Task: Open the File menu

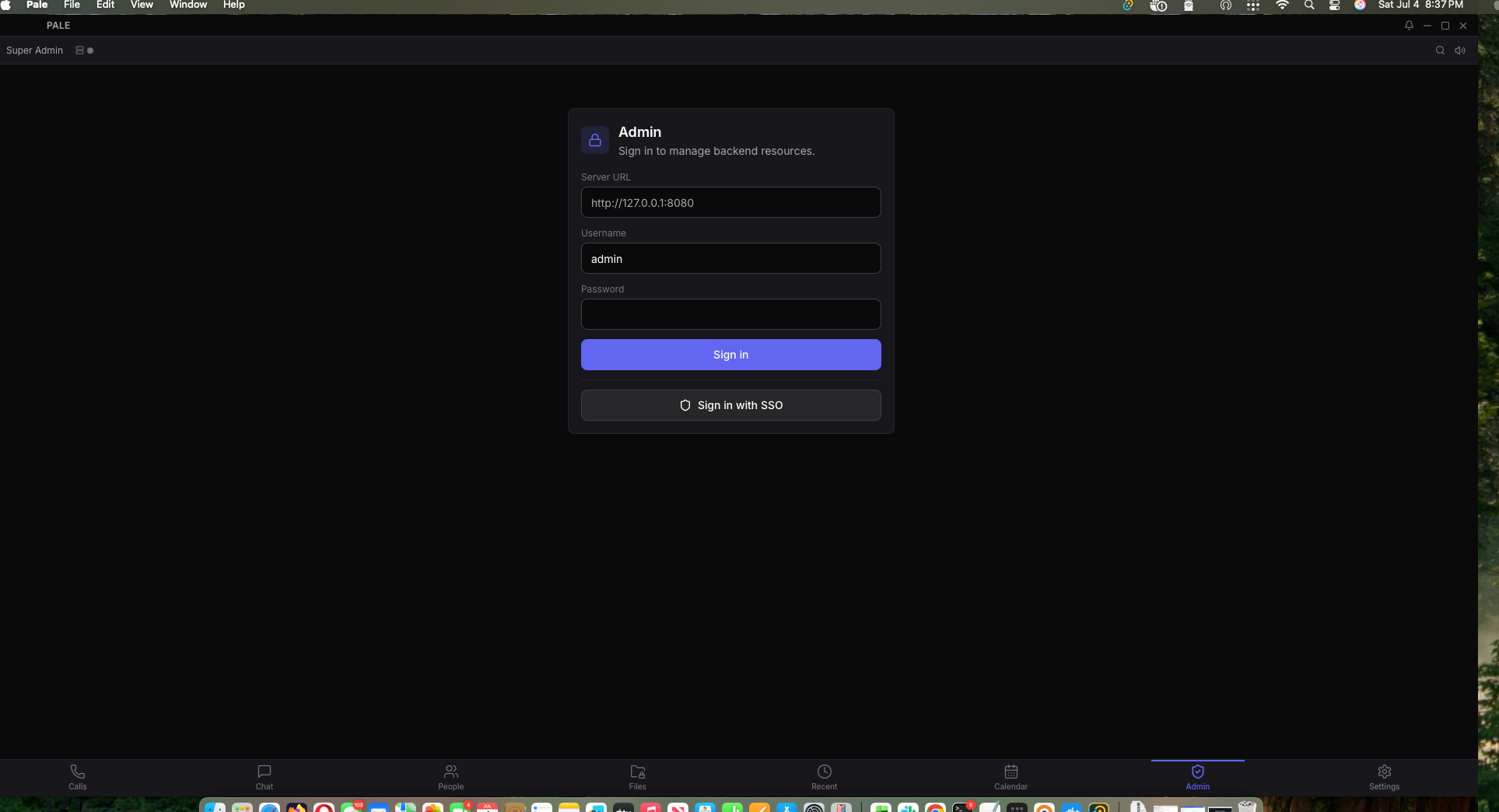Action: pyautogui.click(x=72, y=5)
